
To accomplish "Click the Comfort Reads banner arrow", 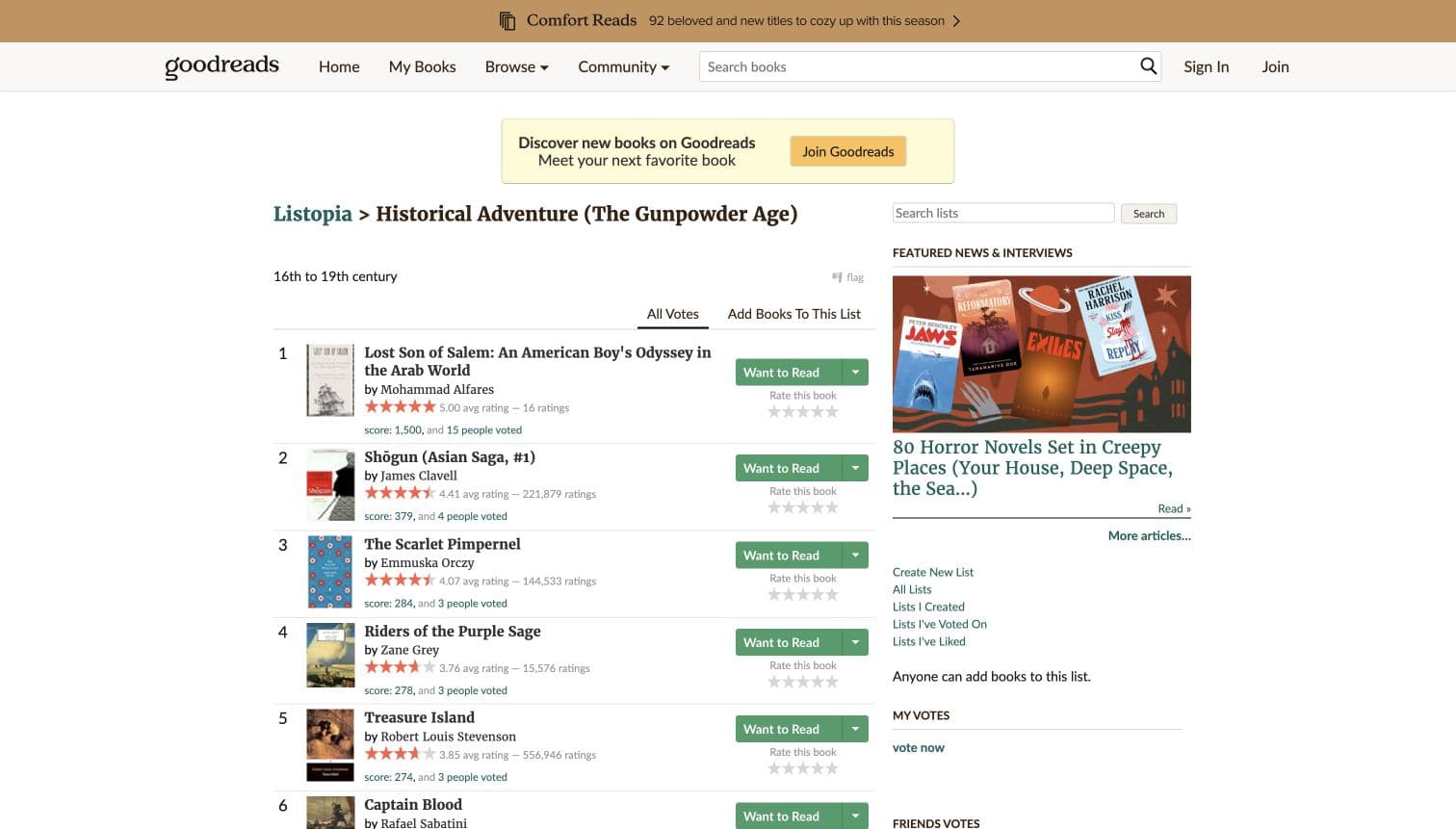I will [956, 20].
